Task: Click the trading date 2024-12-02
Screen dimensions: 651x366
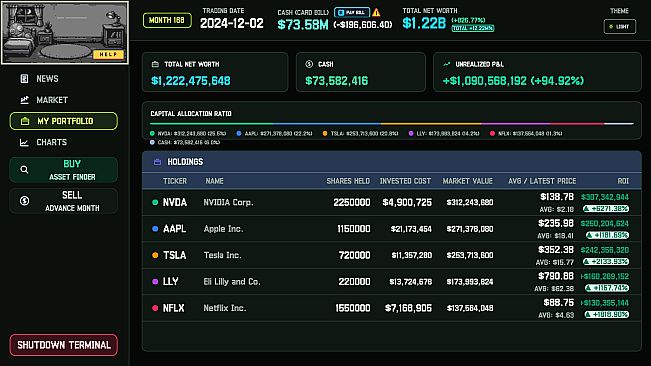Action: 232,23
